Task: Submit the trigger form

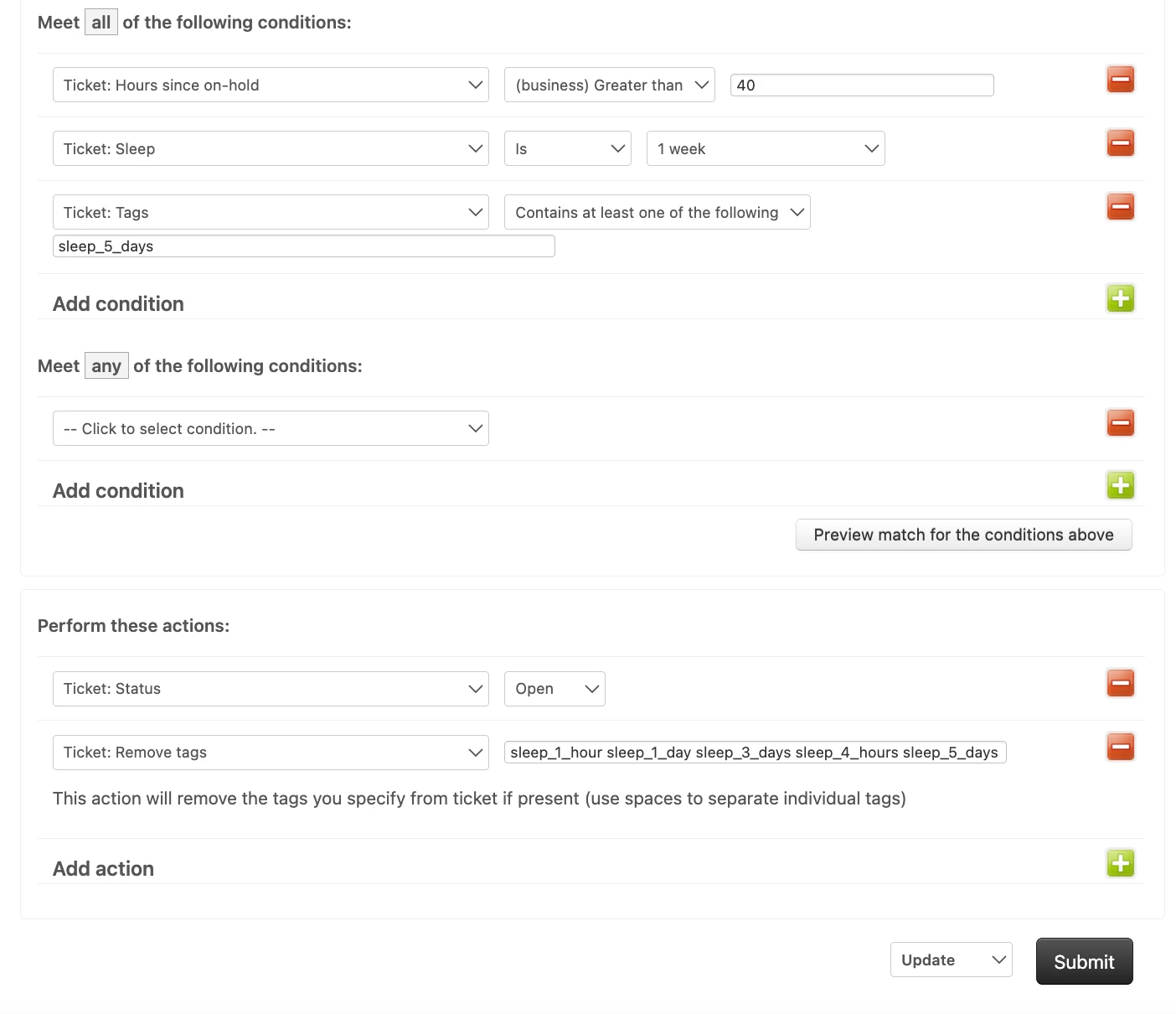Action: point(1084,961)
